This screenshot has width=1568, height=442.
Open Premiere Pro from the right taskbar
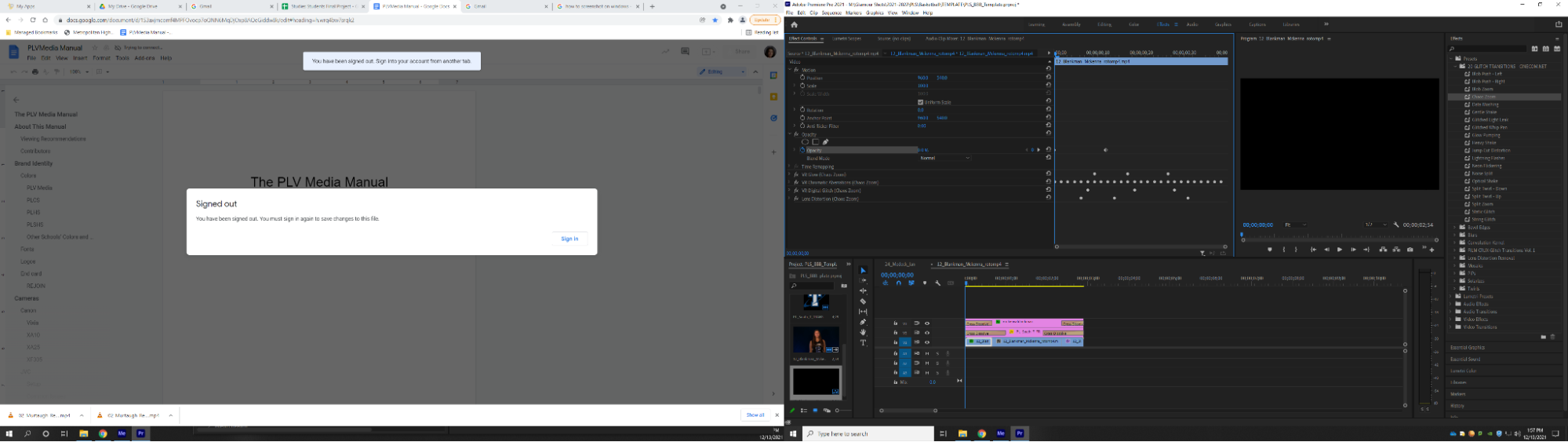(x=1020, y=433)
